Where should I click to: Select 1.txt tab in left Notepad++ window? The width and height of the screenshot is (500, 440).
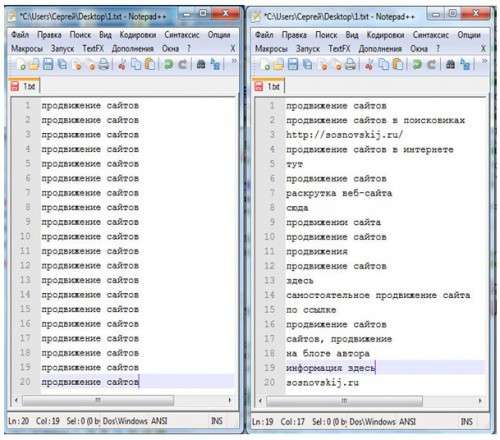[24, 86]
